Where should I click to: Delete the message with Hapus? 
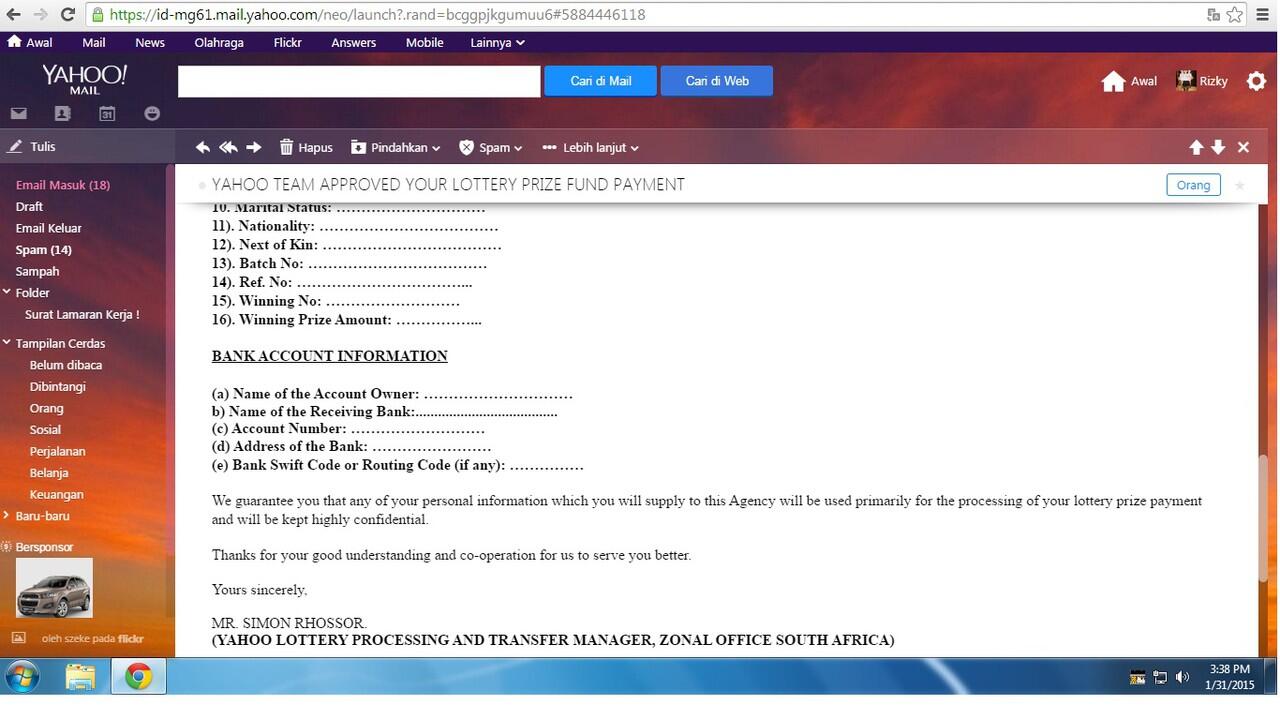click(x=306, y=147)
